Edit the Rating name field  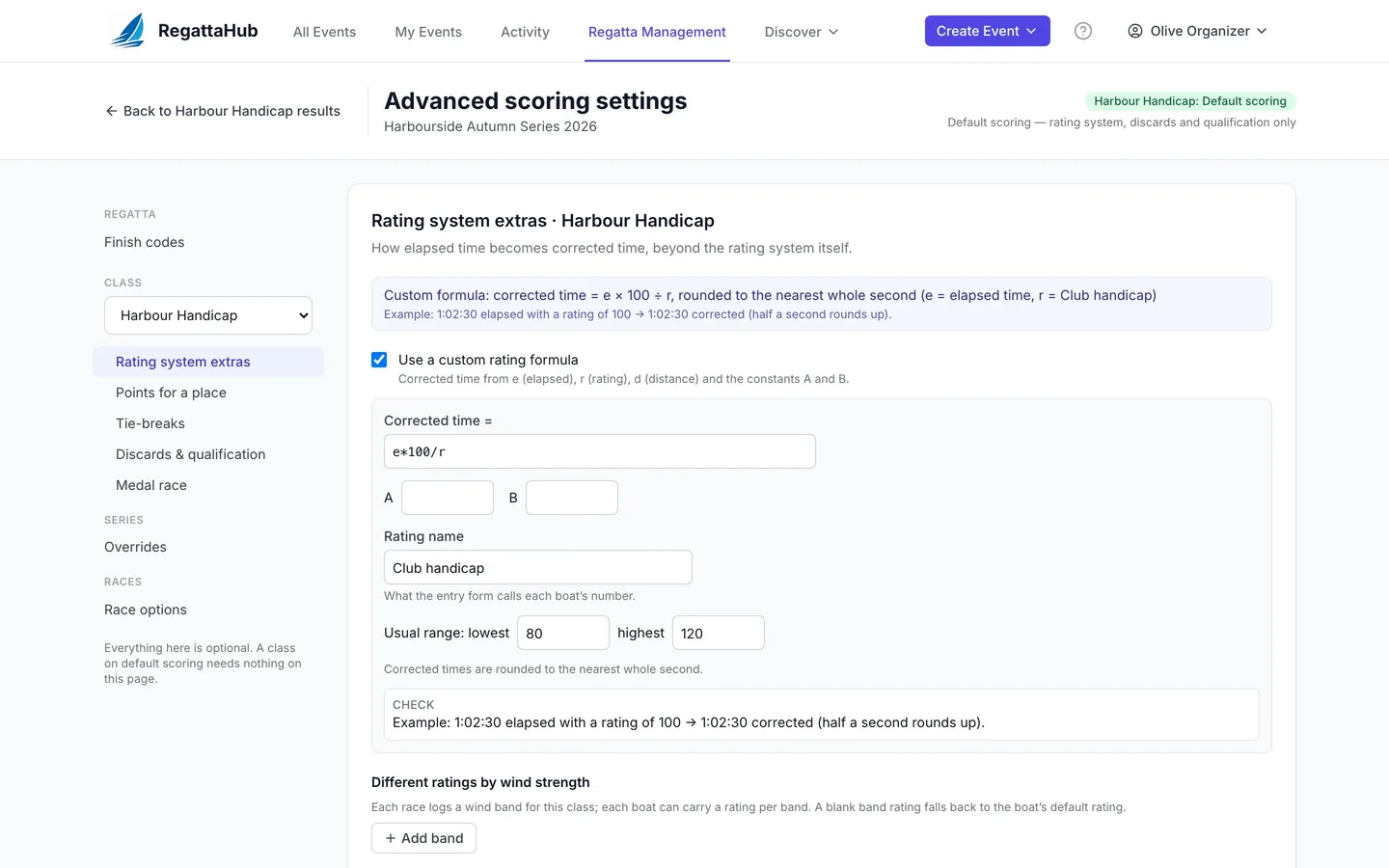coord(538,567)
